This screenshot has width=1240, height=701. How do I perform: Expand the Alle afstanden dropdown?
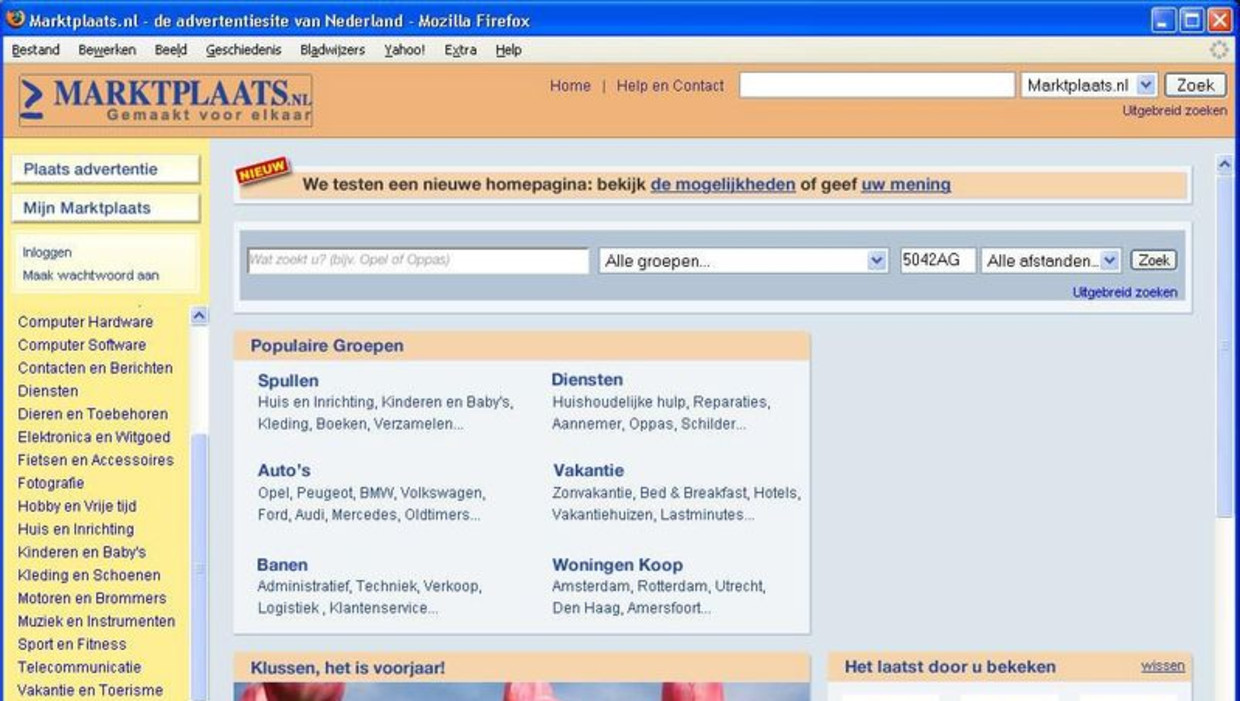click(x=1050, y=261)
